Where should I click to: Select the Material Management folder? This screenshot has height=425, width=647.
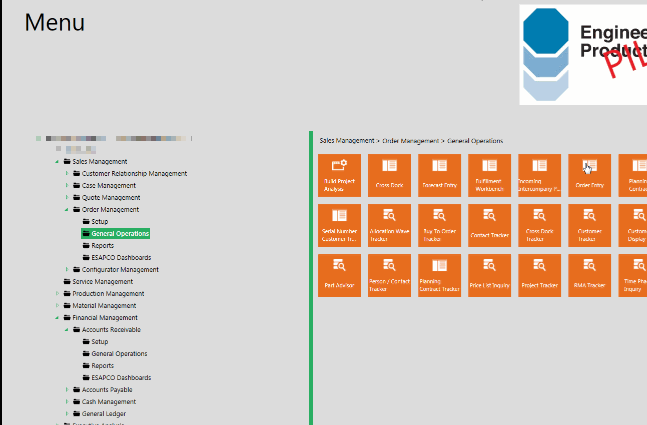(x=100, y=305)
